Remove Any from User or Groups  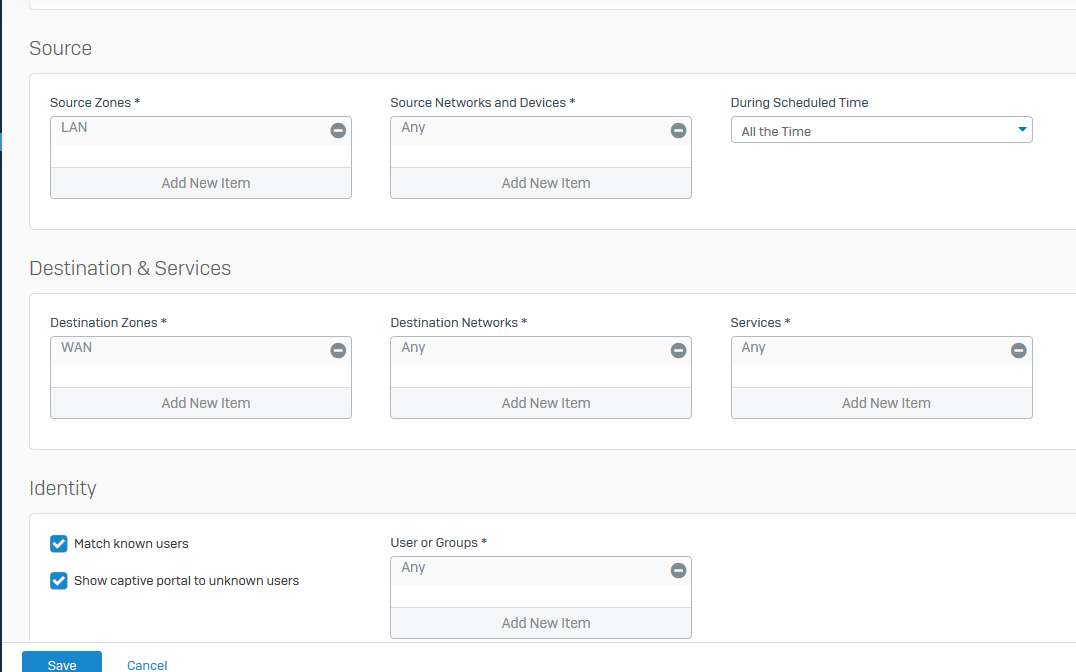(678, 571)
